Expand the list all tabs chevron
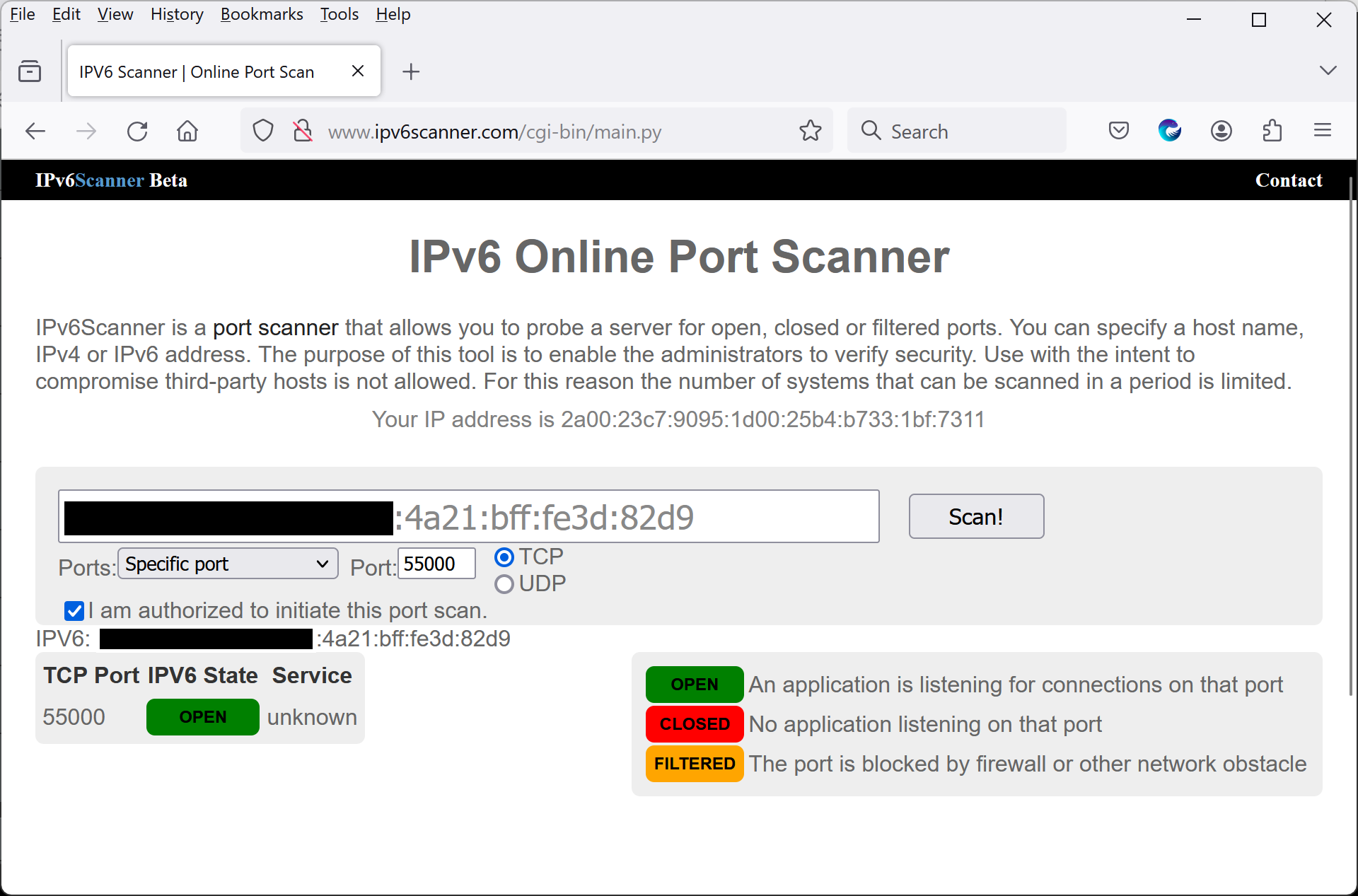 (x=1328, y=71)
